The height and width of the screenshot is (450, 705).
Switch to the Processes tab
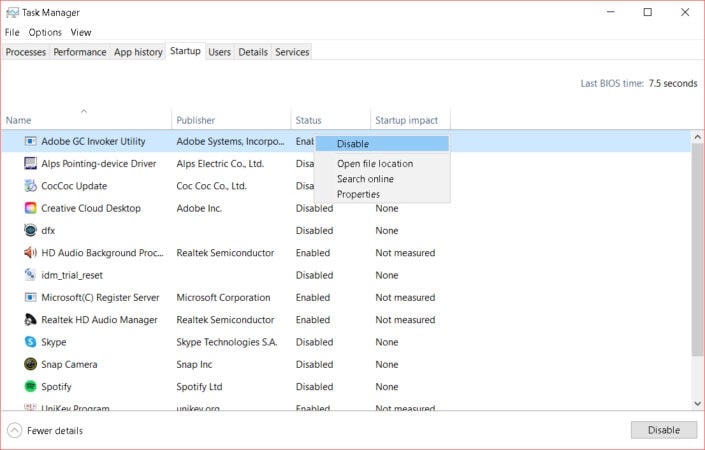click(x=26, y=52)
